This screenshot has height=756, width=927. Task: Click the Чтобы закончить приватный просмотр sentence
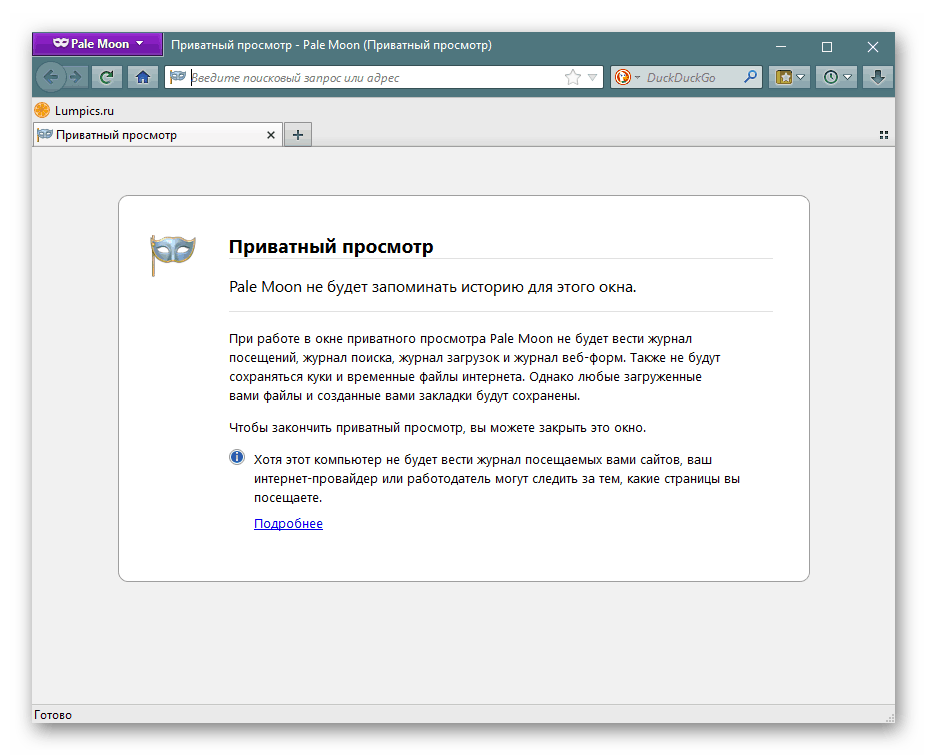(x=437, y=427)
